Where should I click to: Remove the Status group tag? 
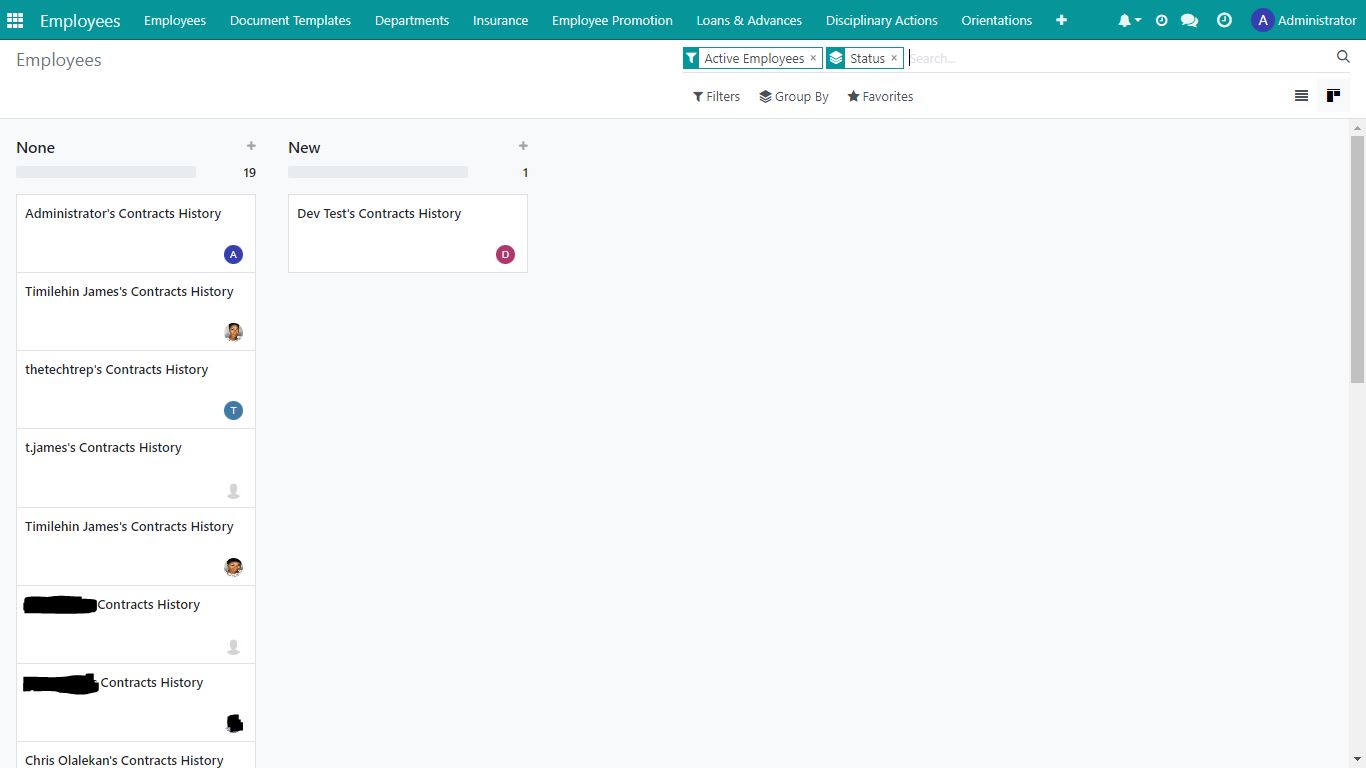(894, 58)
